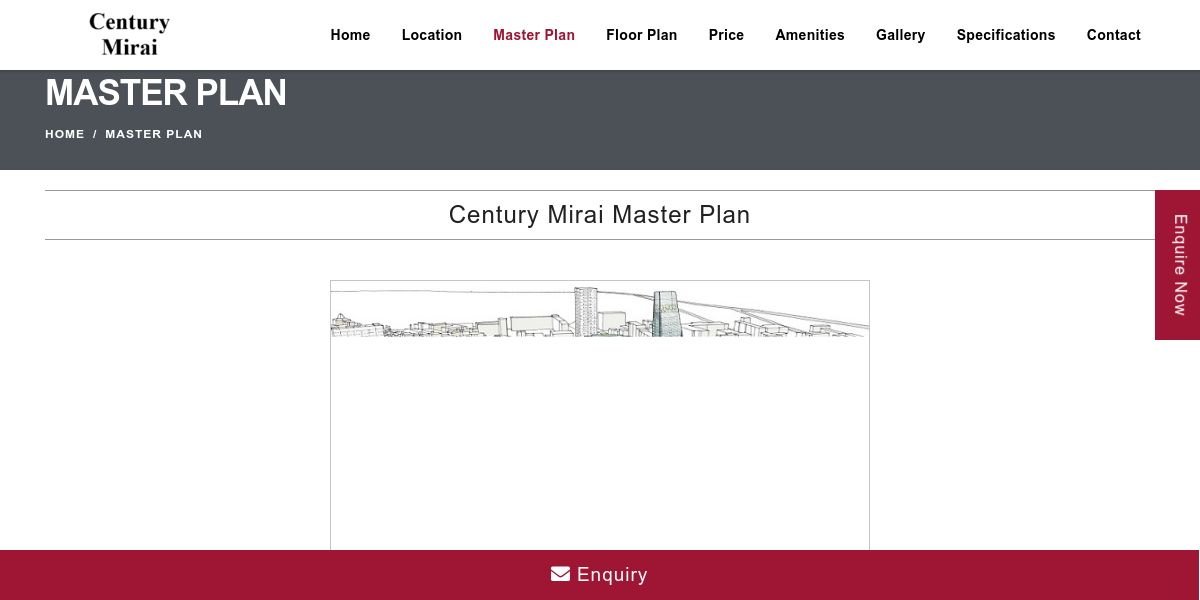The width and height of the screenshot is (1200, 600).
Task: Go to the Contact page
Action: pyautogui.click(x=1113, y=35)
